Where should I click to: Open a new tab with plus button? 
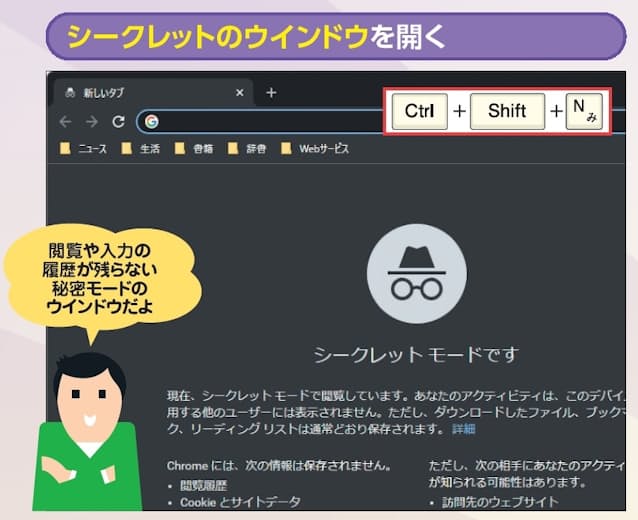271,93
